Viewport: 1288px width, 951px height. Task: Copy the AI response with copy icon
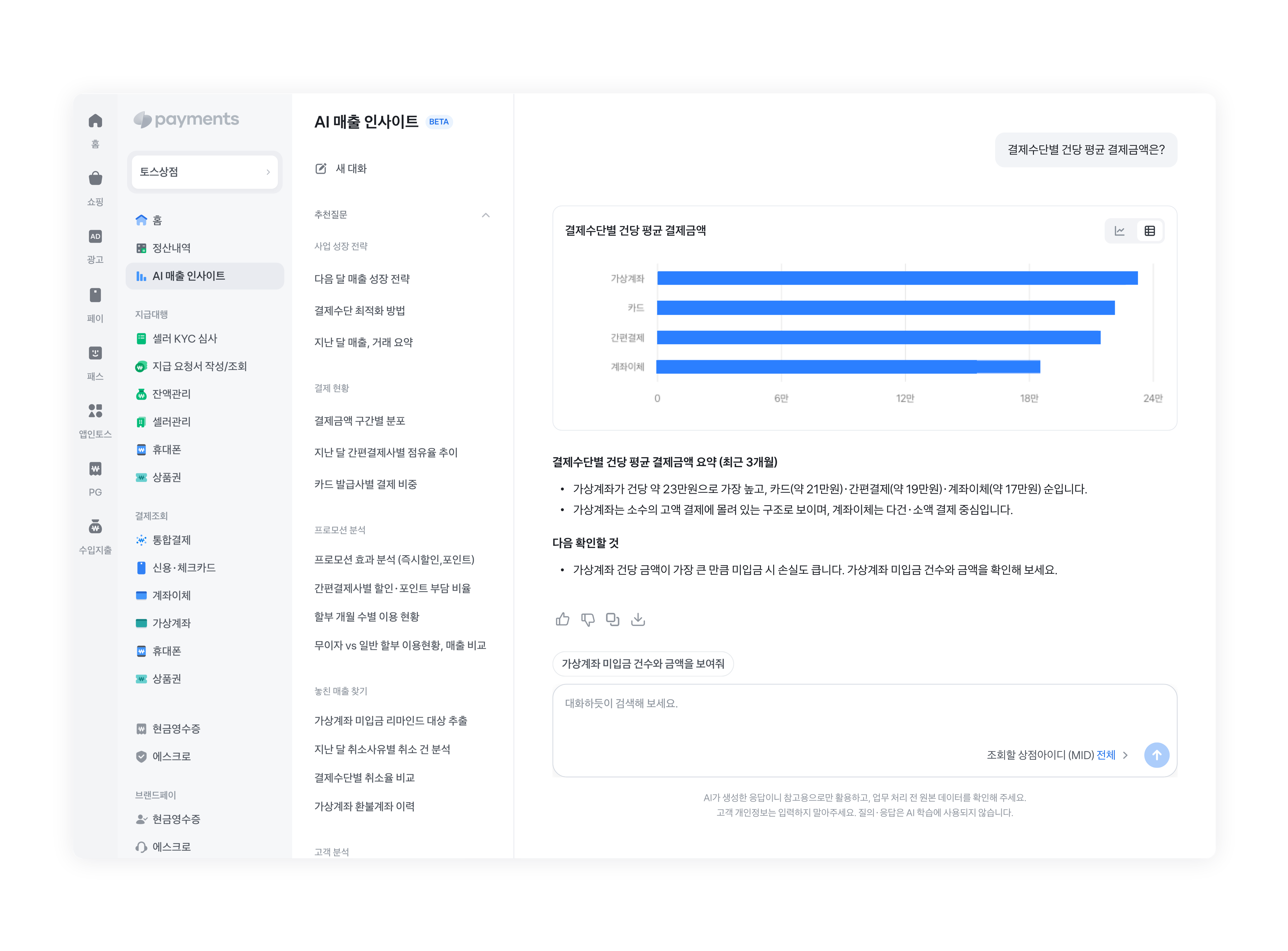click(613, 619)
